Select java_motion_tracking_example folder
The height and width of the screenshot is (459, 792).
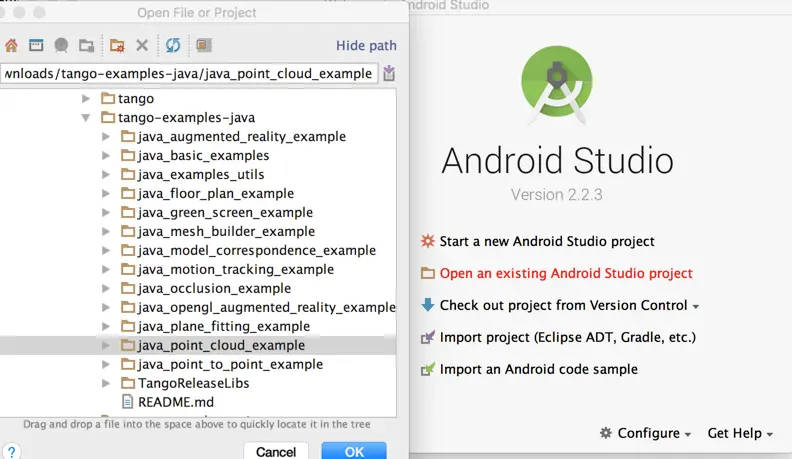point(236,270)
